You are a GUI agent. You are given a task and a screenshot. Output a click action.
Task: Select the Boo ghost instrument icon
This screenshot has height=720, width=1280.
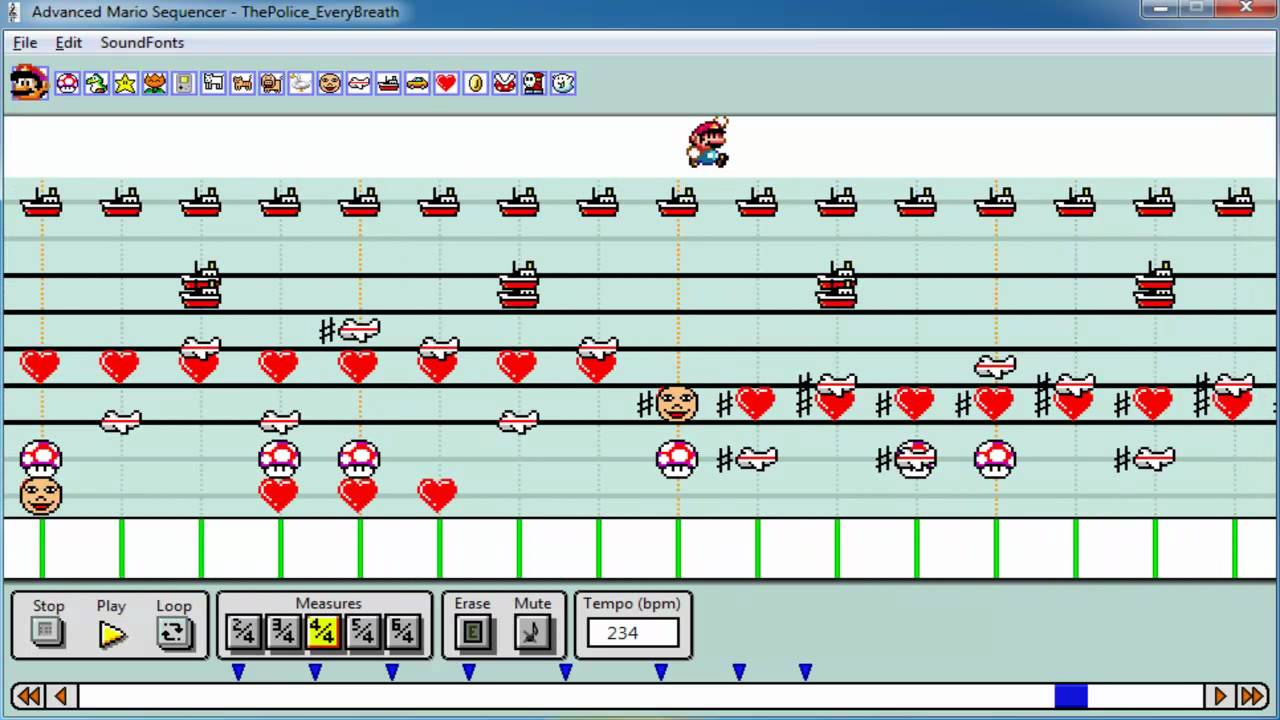(x=563, y=83)
